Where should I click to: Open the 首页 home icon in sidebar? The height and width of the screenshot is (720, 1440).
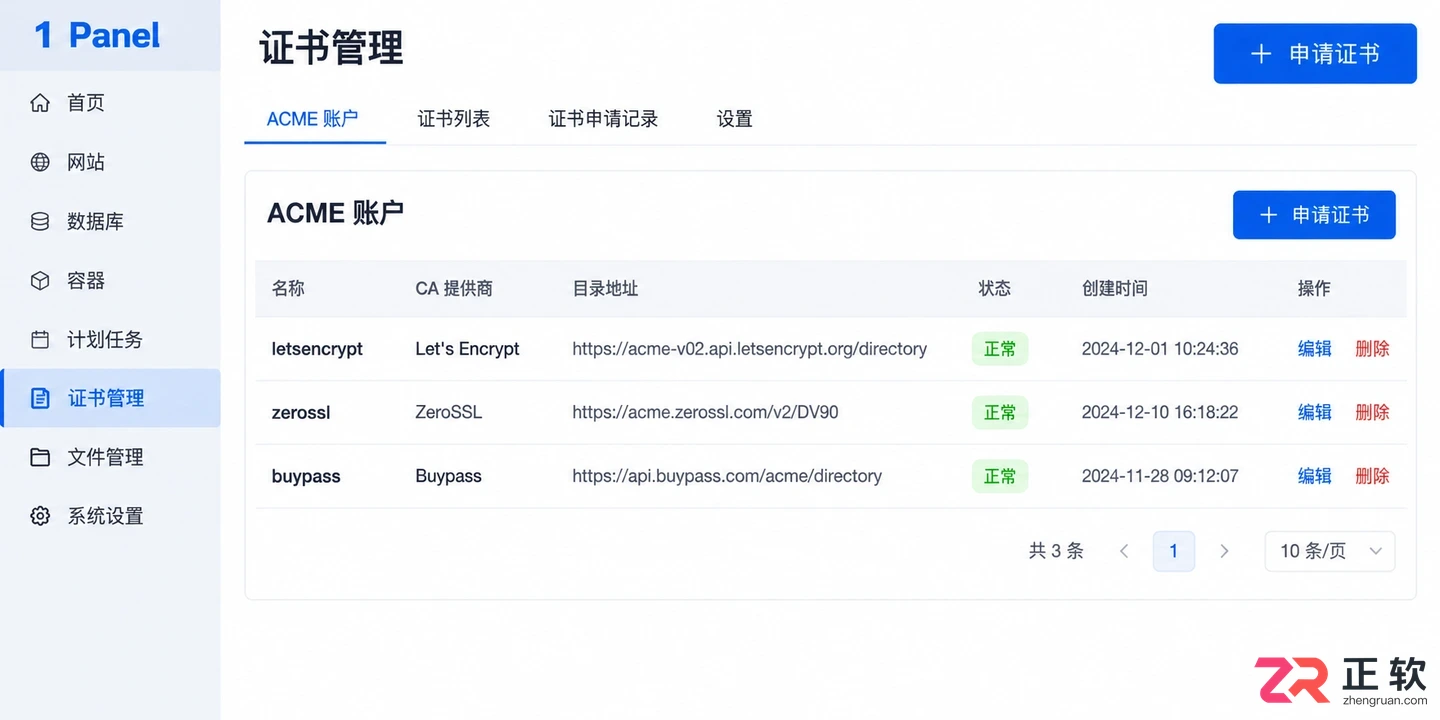point(40,103)
